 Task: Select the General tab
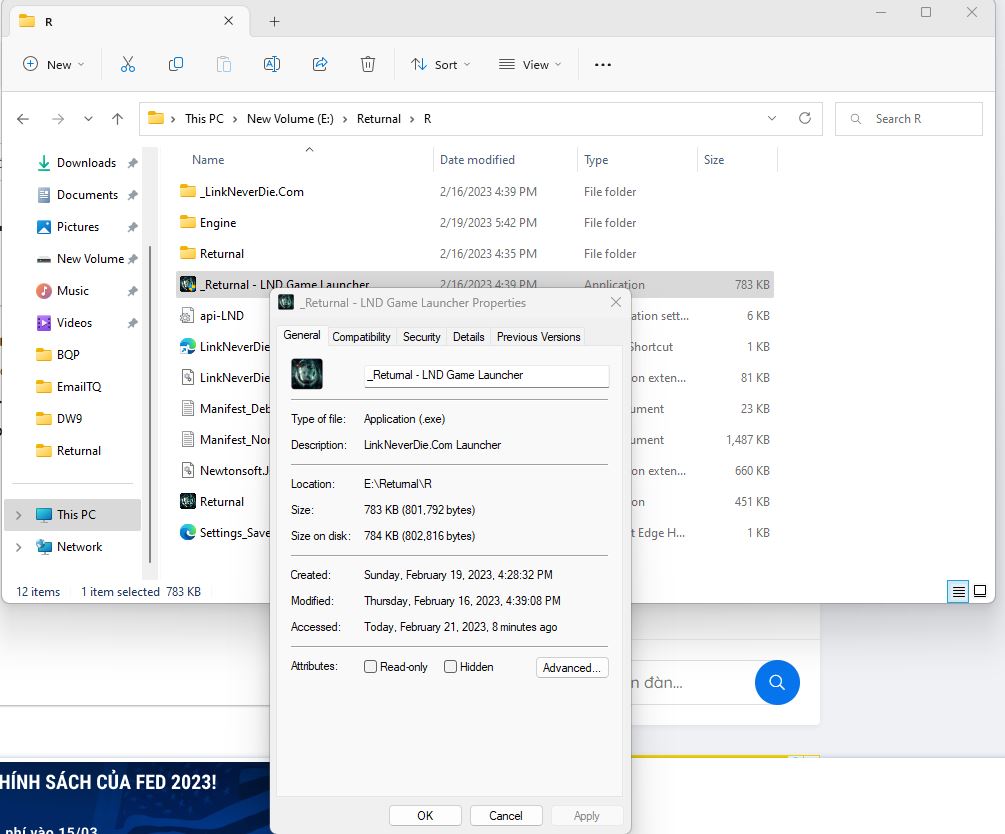pyautogui.click(x=302, y=335)
